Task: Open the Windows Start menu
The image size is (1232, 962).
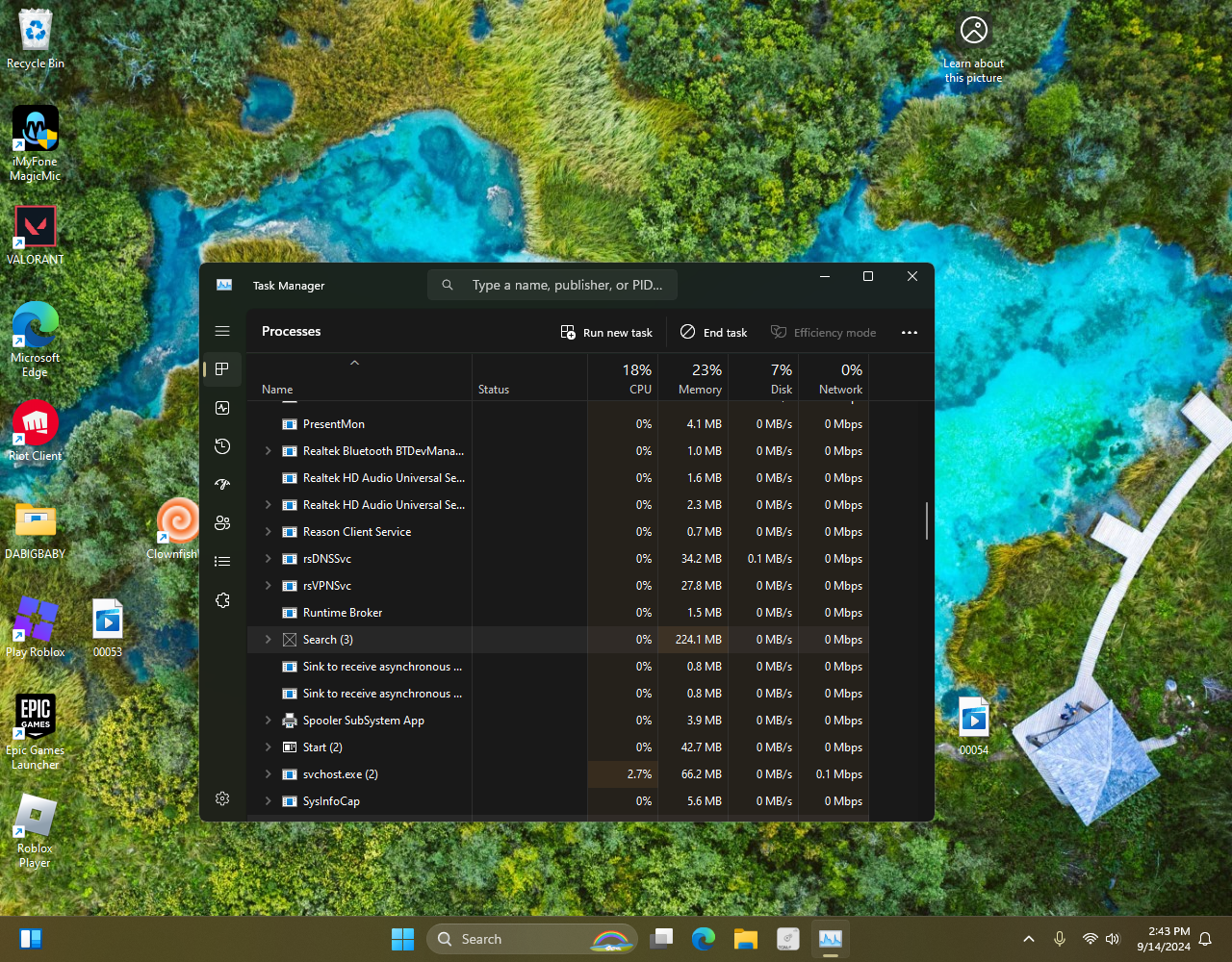Action: point(402,939)
